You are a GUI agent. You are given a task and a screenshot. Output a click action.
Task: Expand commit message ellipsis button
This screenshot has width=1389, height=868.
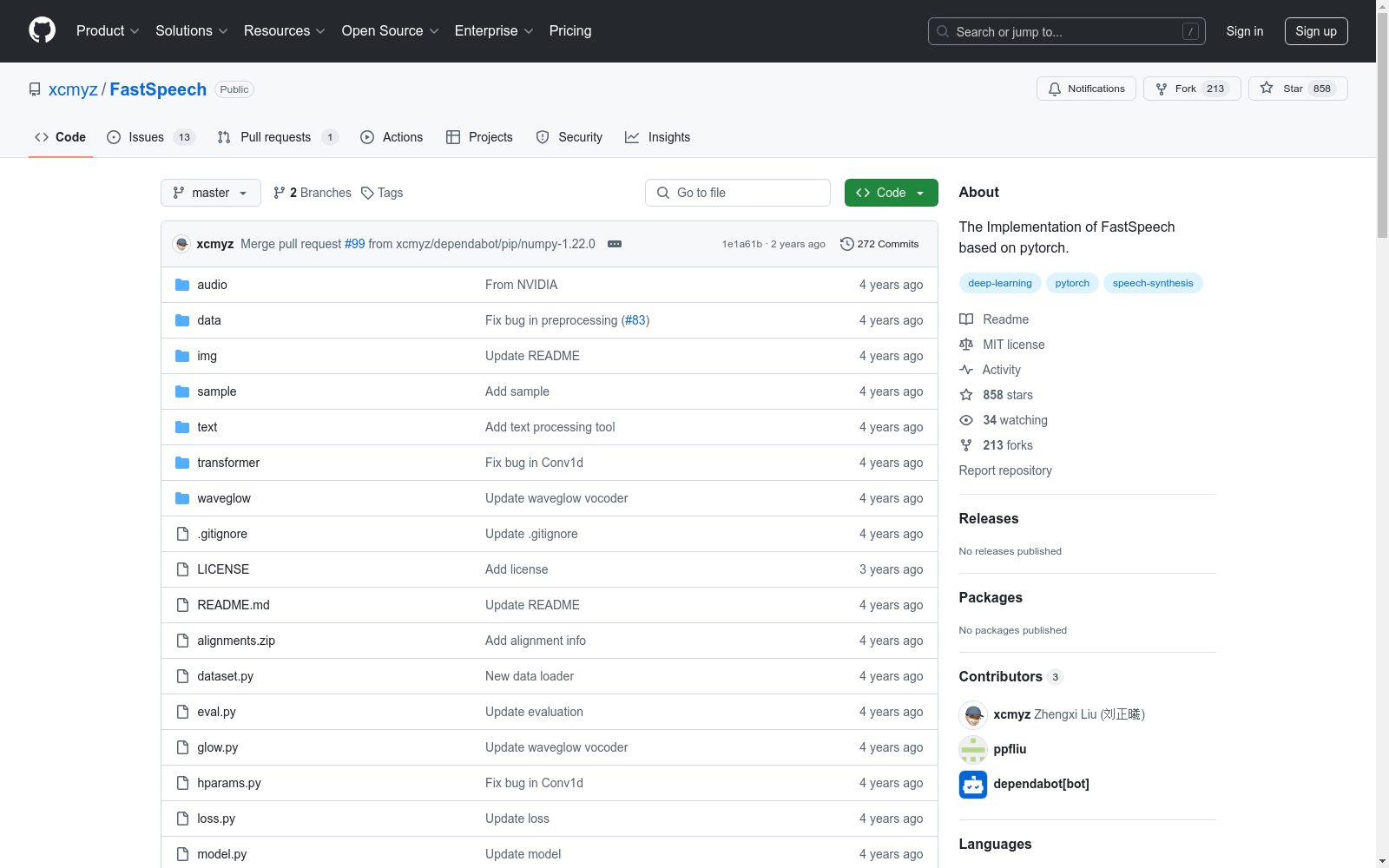click(x=615, y=244)
